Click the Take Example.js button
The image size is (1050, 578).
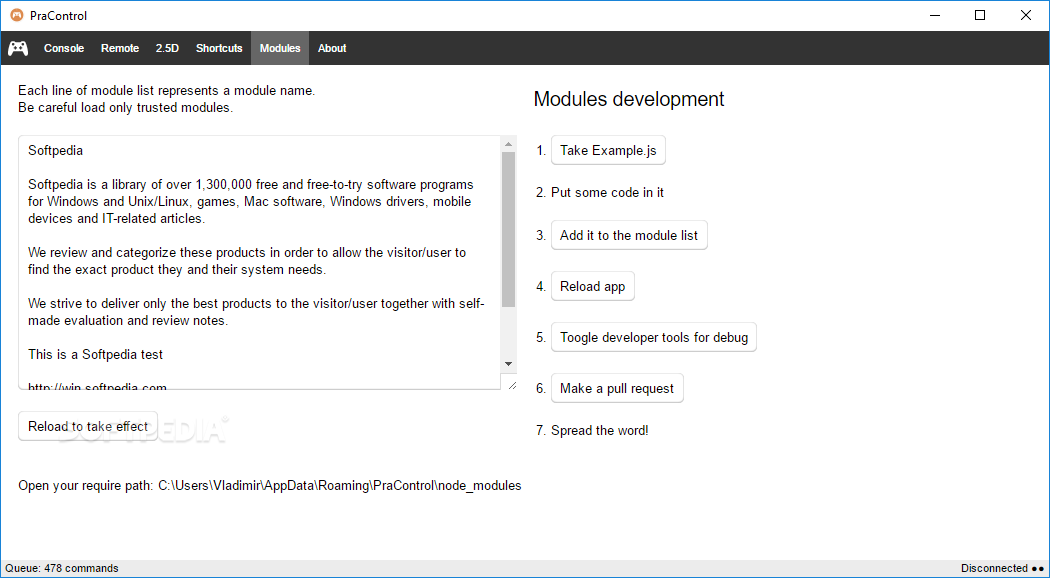pos(608,150)
